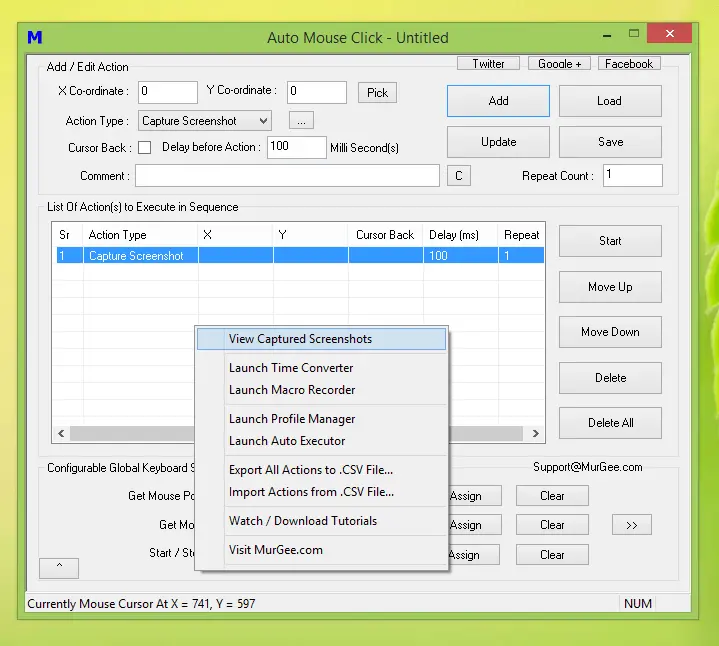Select Export All Actions to .CSV File

311,470
